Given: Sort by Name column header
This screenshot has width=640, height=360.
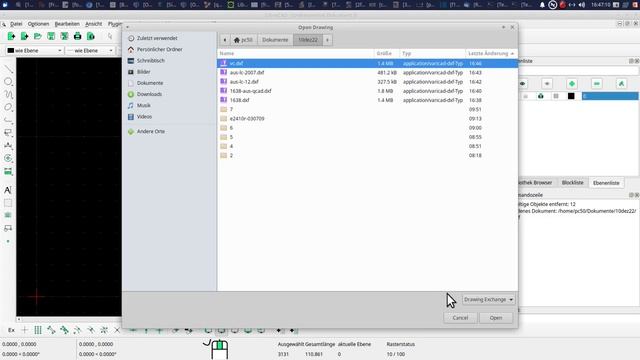Looking at the screenshot, I should click(296, 53).
